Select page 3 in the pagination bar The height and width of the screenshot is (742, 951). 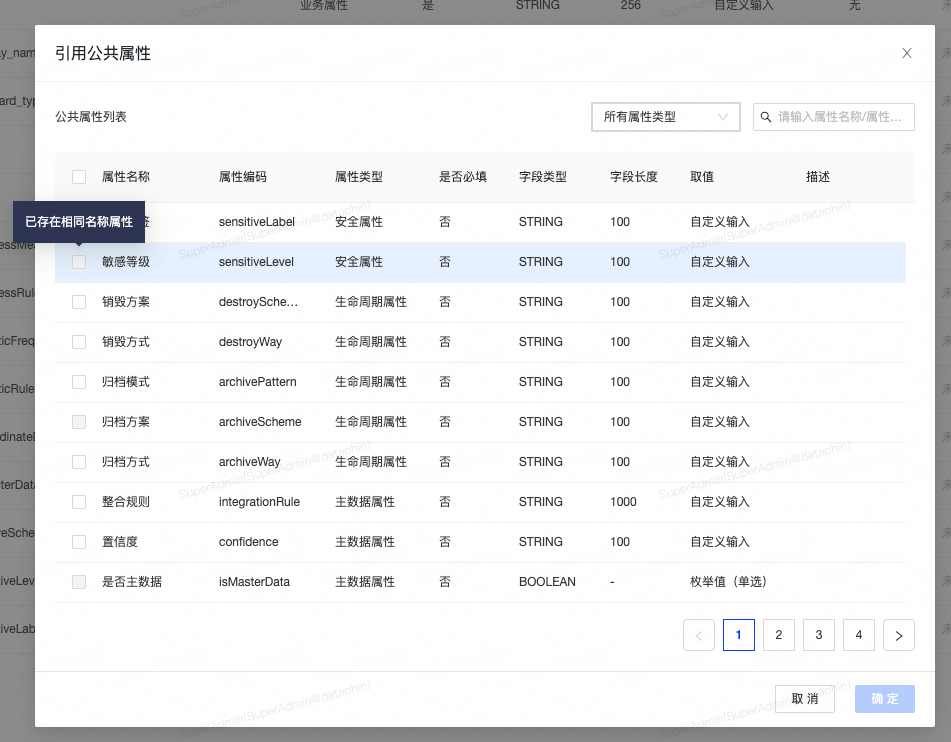819,634
